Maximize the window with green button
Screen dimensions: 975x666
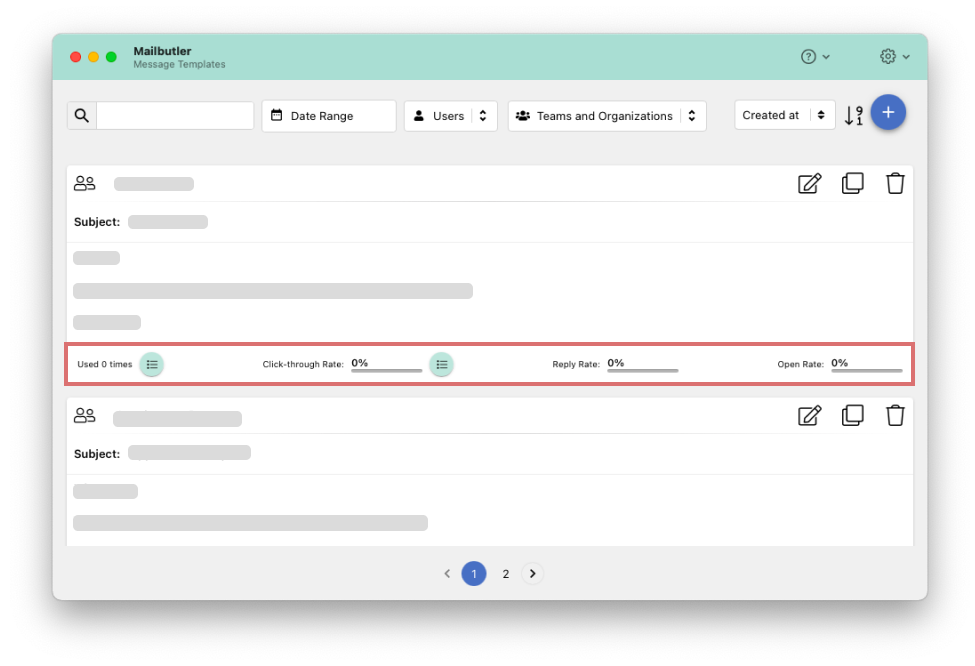pos(111,57)
